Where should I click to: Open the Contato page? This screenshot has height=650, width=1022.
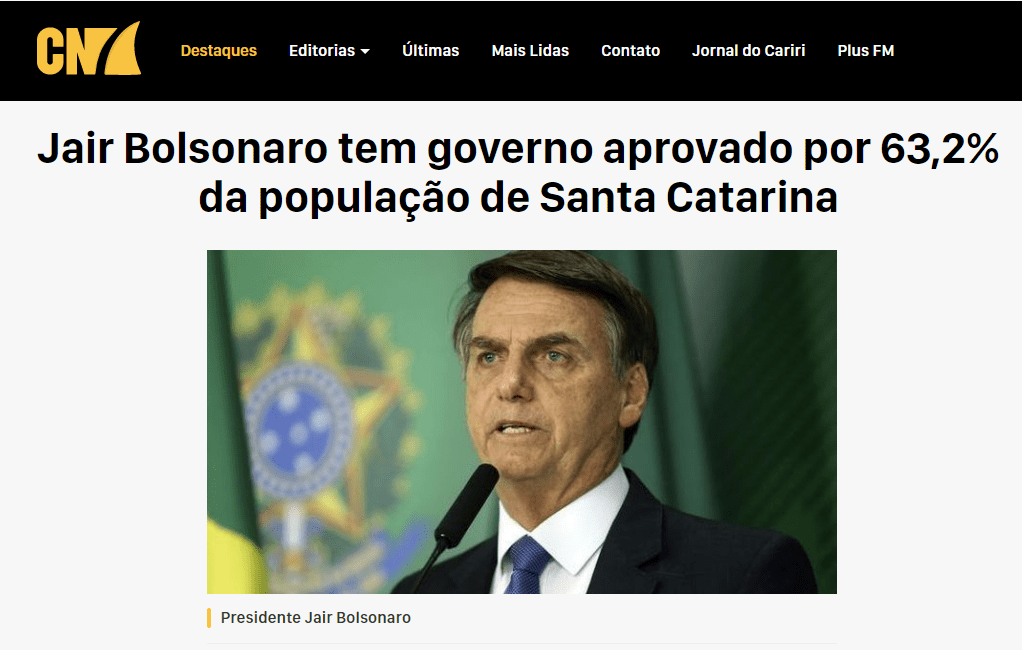[630, 51]
